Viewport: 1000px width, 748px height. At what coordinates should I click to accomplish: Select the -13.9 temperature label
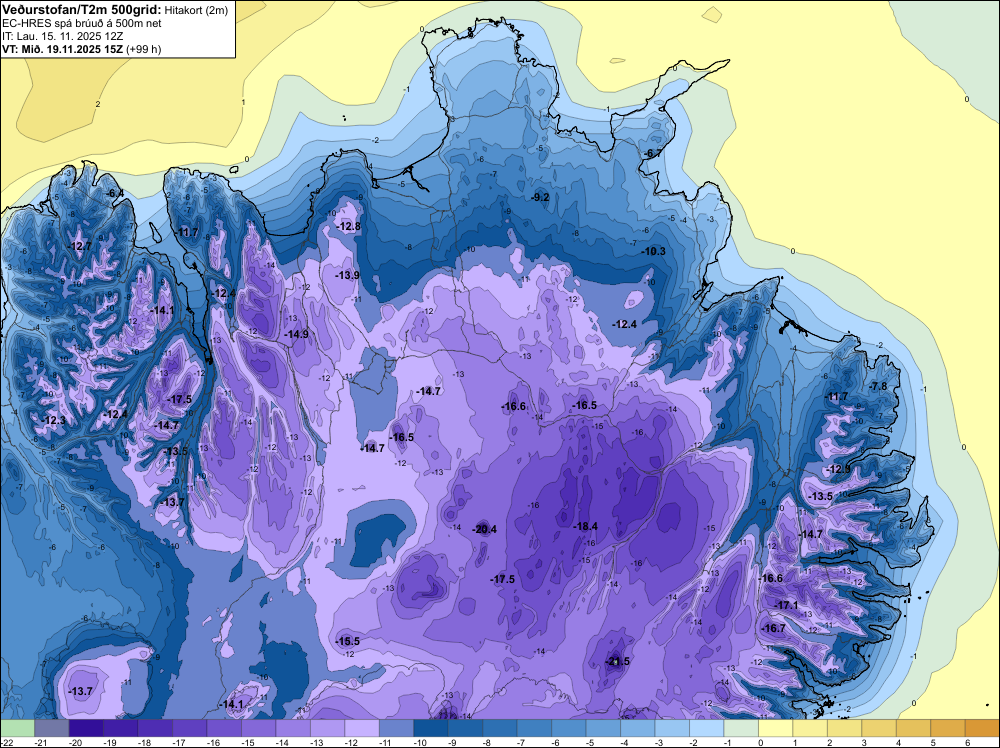click(x=348, y=275)
